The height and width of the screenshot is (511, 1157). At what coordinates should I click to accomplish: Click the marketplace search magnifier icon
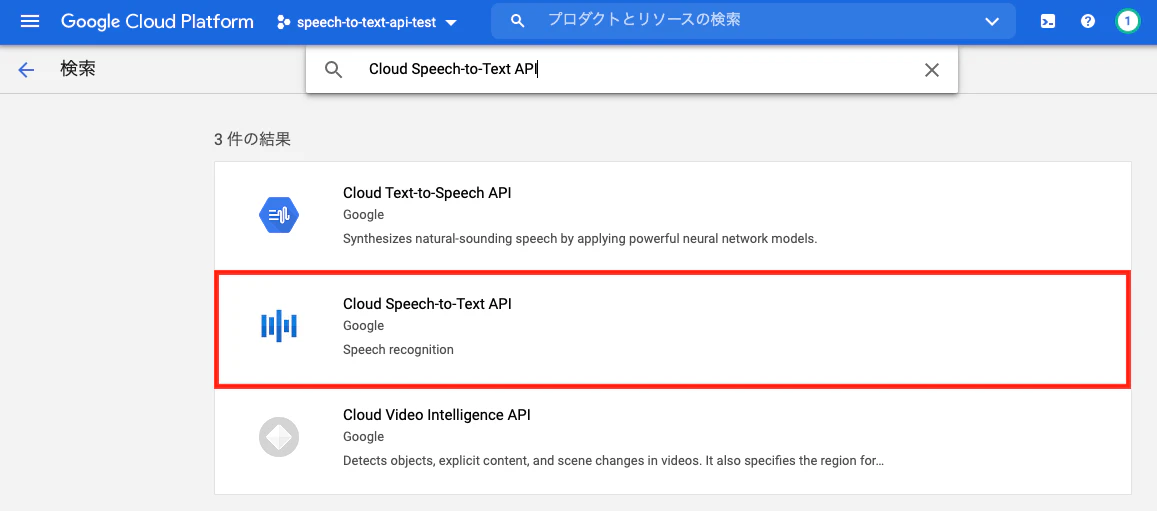pos(334,70)
